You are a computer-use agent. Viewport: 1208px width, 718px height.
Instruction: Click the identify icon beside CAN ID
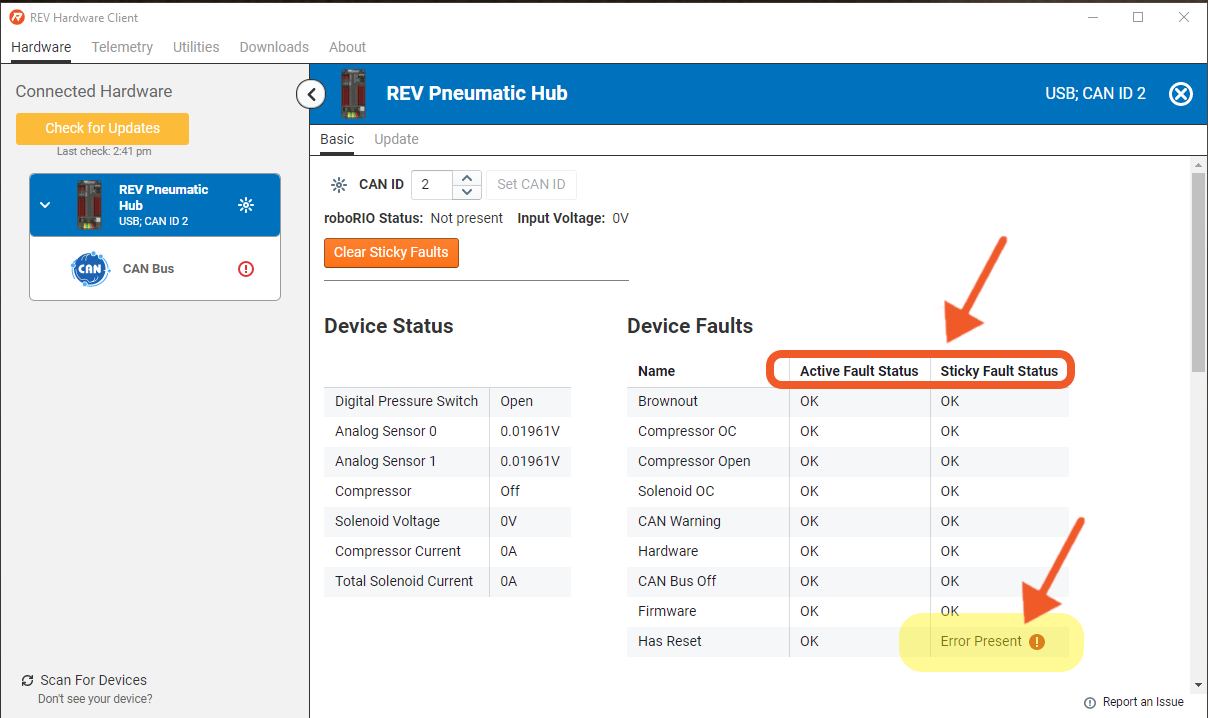pyautogui.click(x=339, y=185)
